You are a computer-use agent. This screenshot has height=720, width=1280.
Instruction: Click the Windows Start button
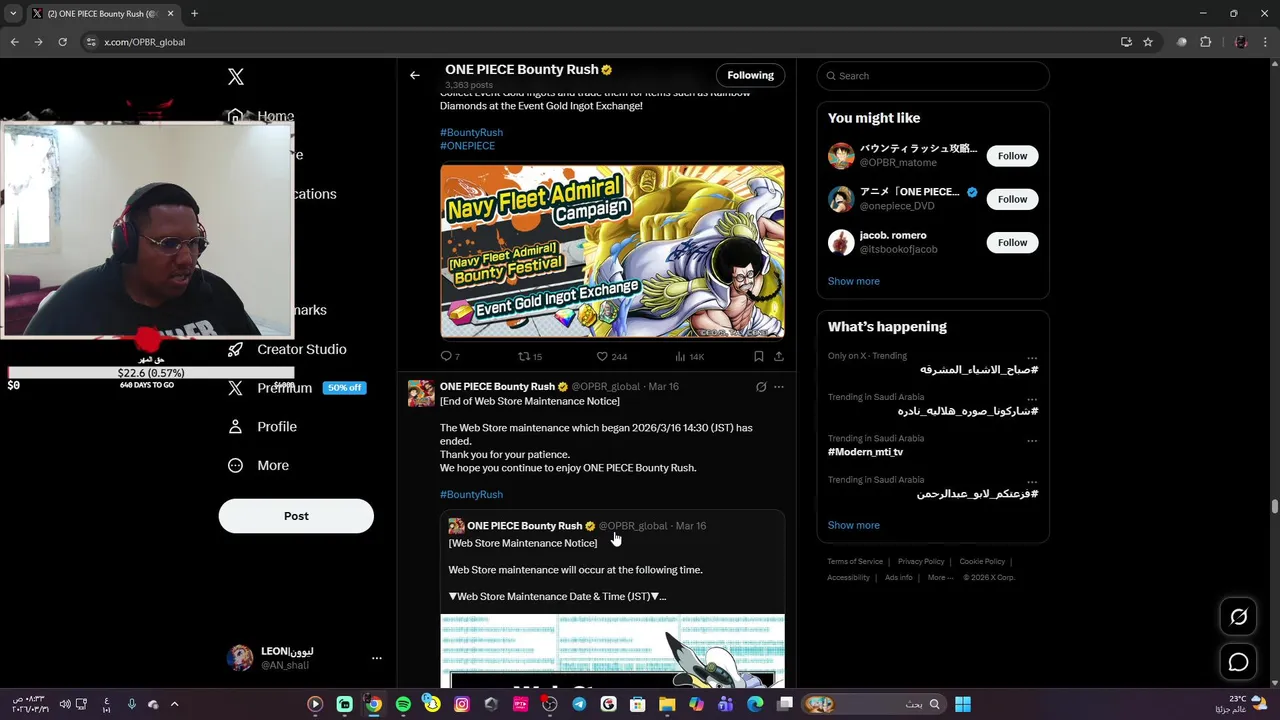(963, 704)
